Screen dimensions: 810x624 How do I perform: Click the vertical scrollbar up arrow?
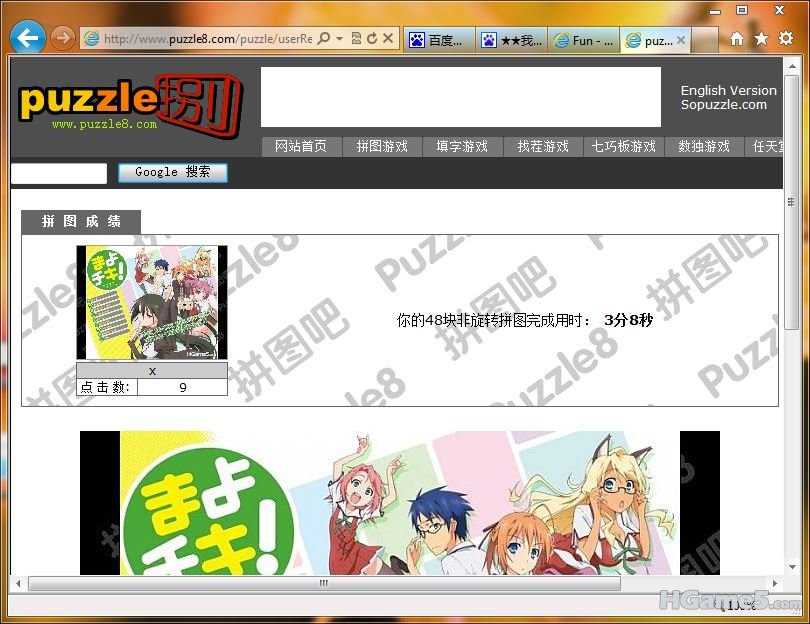click(792, 66)
